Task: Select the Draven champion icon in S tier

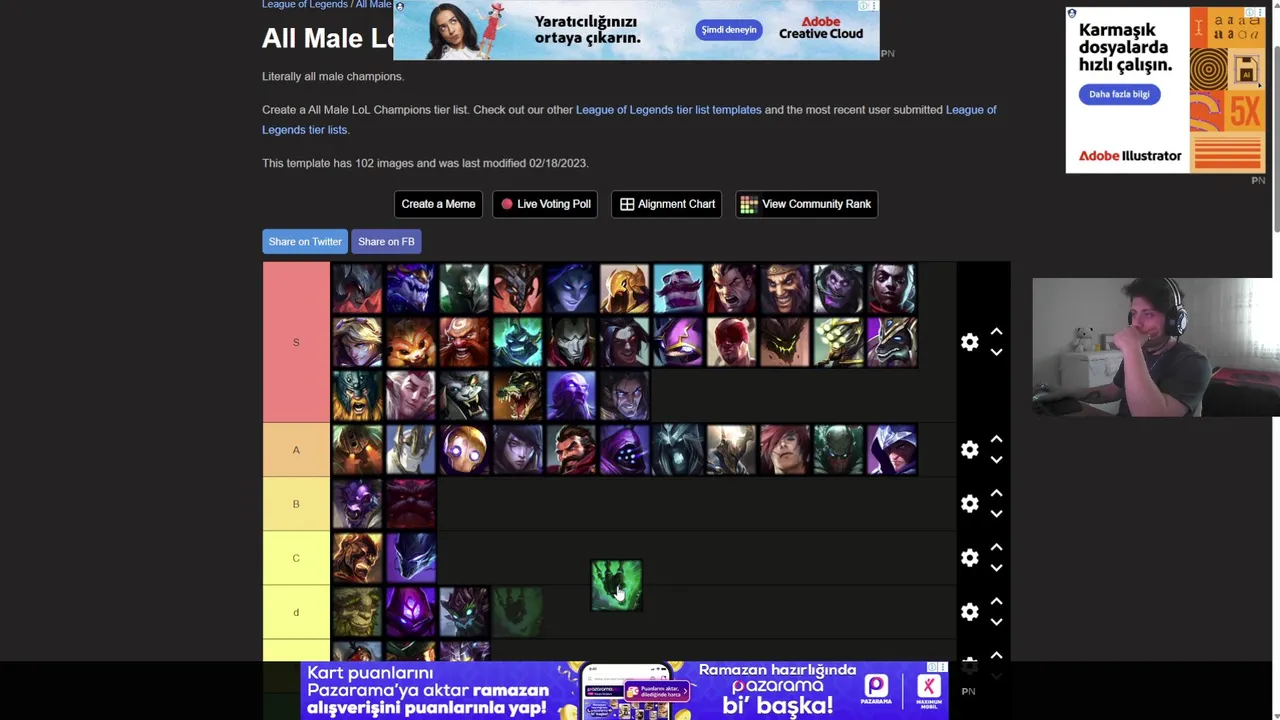Action: tap(786, 288)
